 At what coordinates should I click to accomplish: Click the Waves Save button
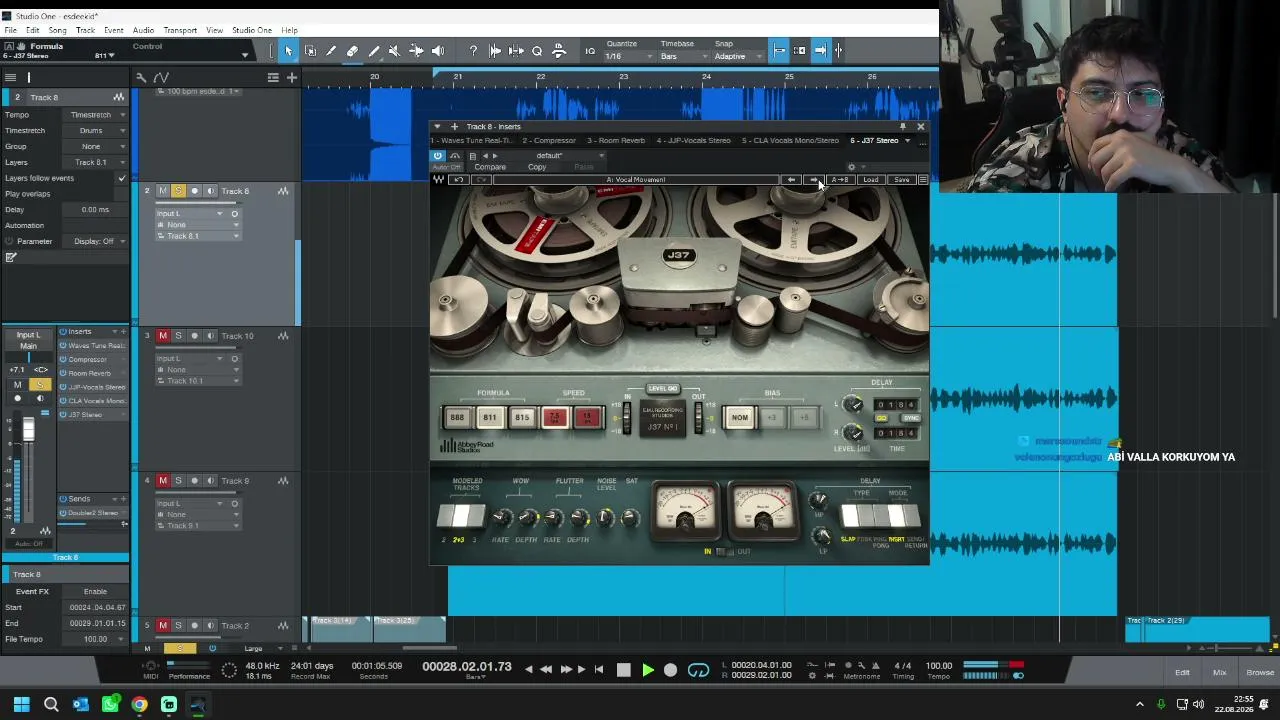point(902,180)
